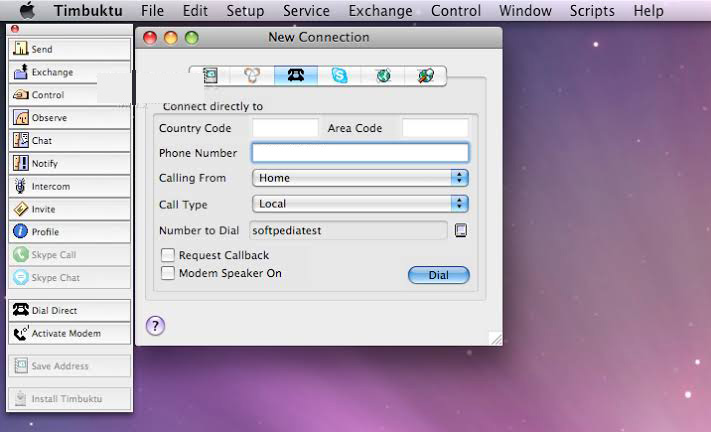The width and height of the screenshot is (711, 432).
Task: Open the Exchange service in sidebar
Action: pos(69,72)
